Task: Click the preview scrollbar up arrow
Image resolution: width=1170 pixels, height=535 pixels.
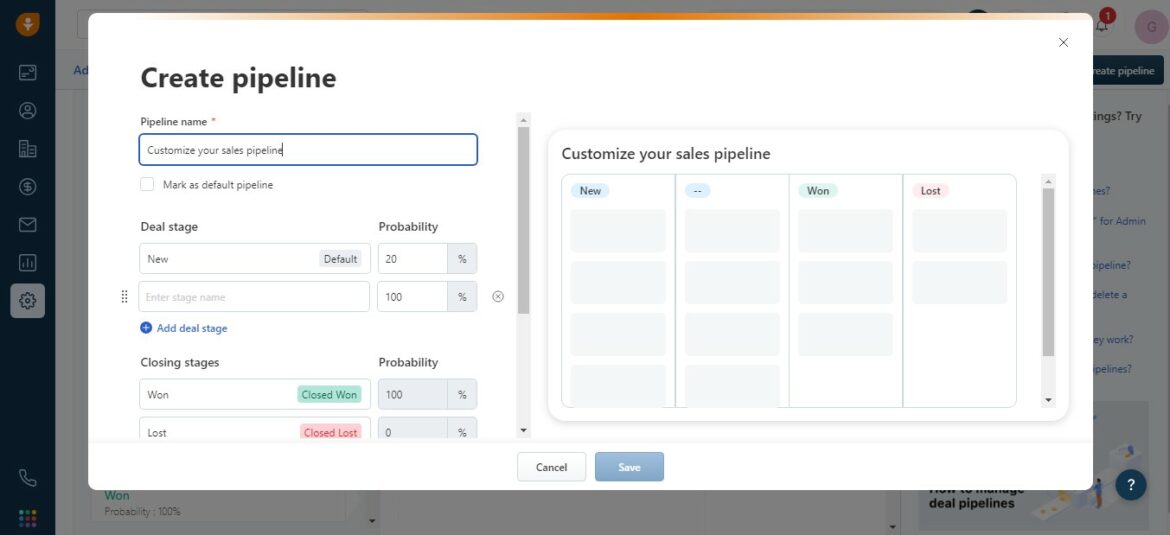Action: pos(1048,181)
